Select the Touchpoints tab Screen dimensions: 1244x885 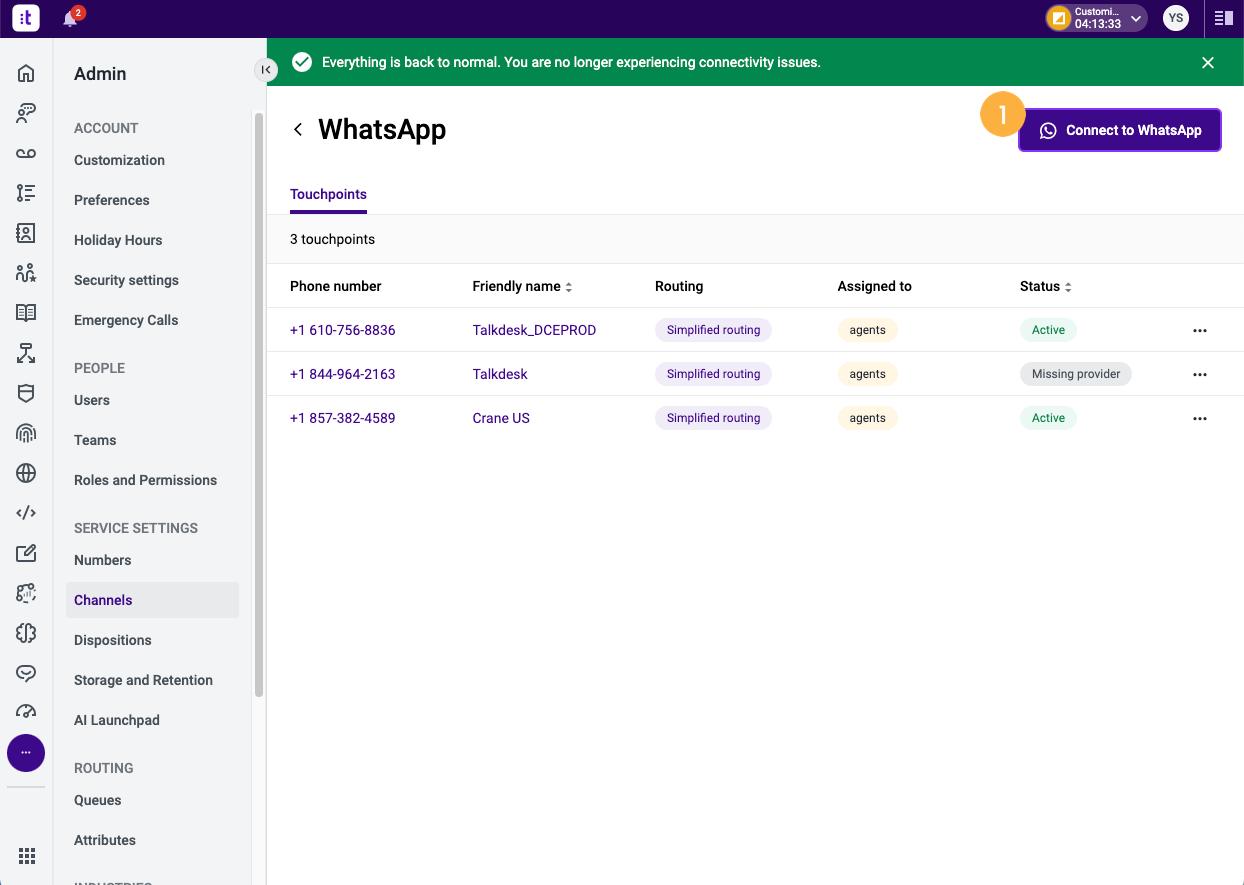click(328, 194)
